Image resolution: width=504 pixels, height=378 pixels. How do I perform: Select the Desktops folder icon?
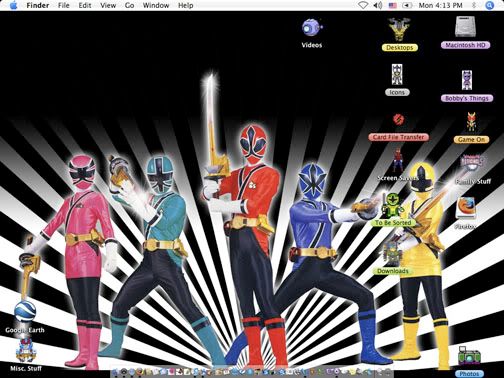(399, 29)
